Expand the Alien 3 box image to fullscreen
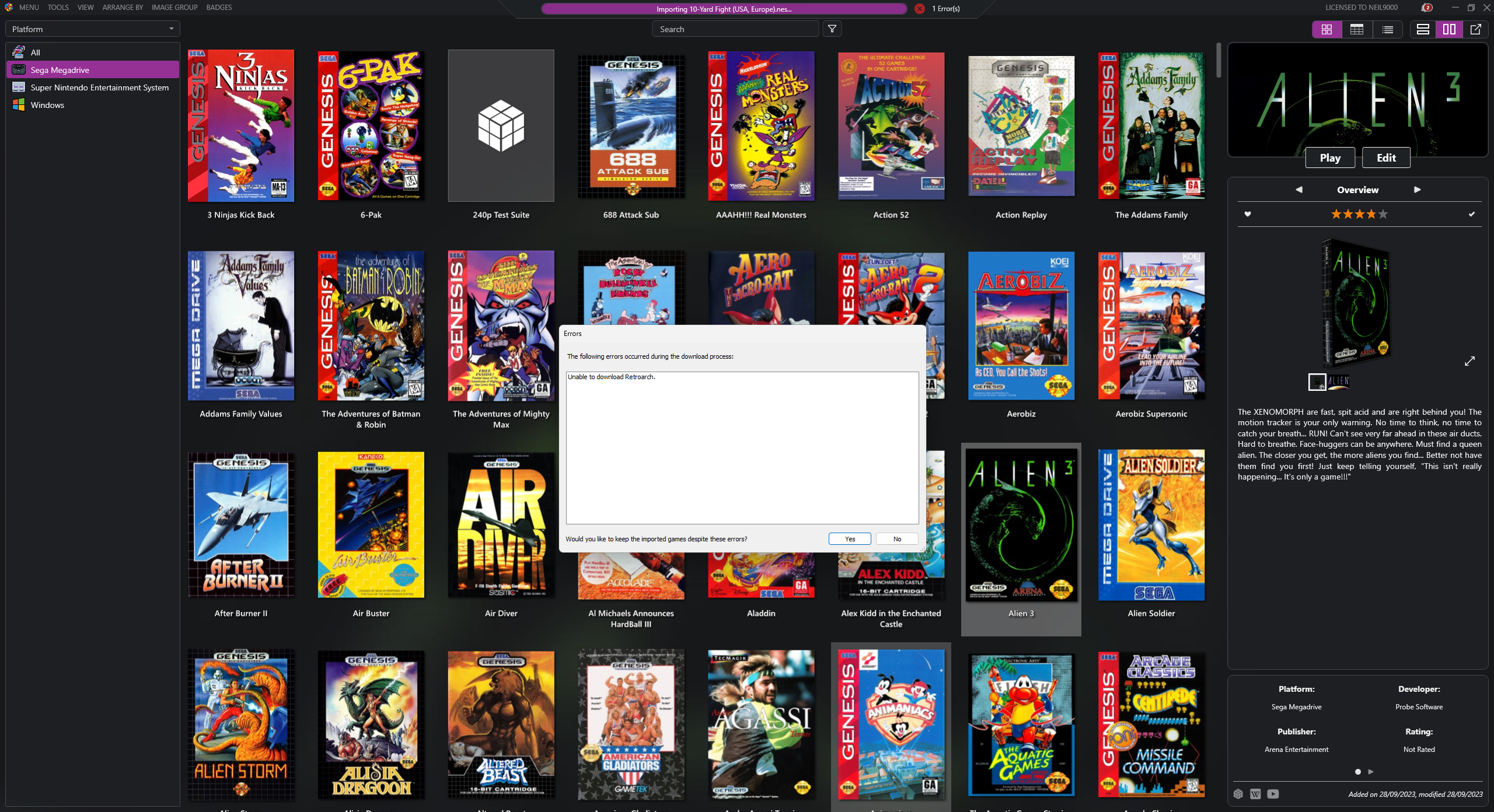Image resolution: width=1494 pixels, height=812 pixels. (1469, 361)
